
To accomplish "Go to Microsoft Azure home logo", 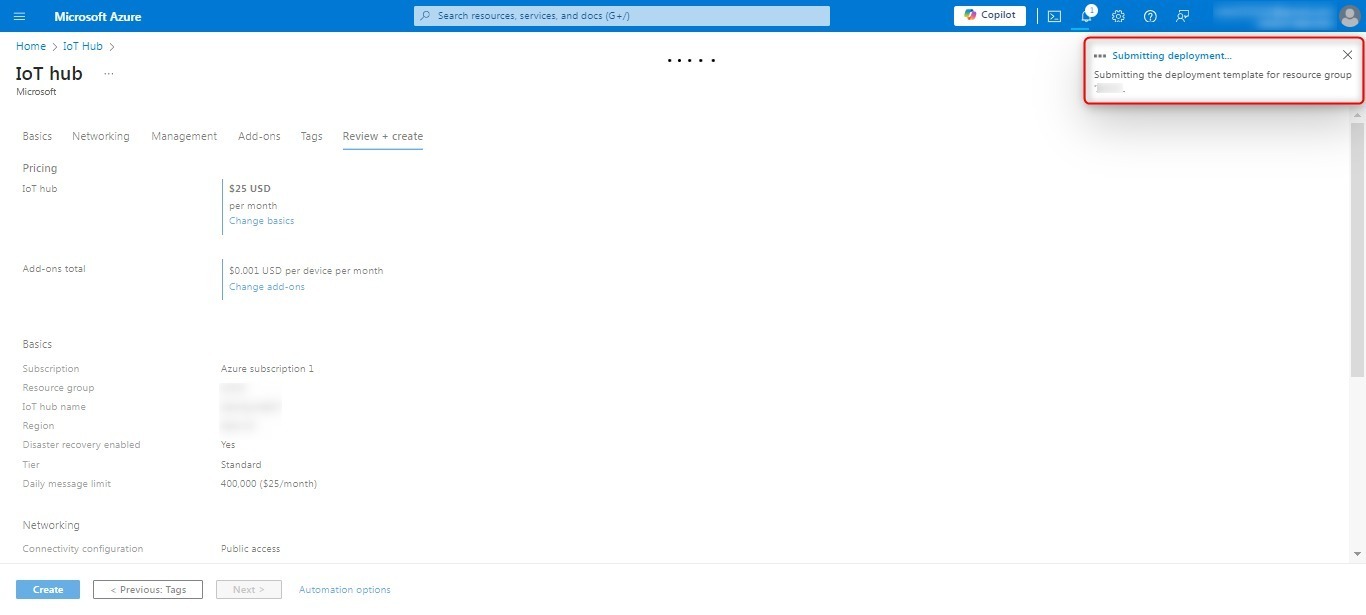I will point(98,17).
